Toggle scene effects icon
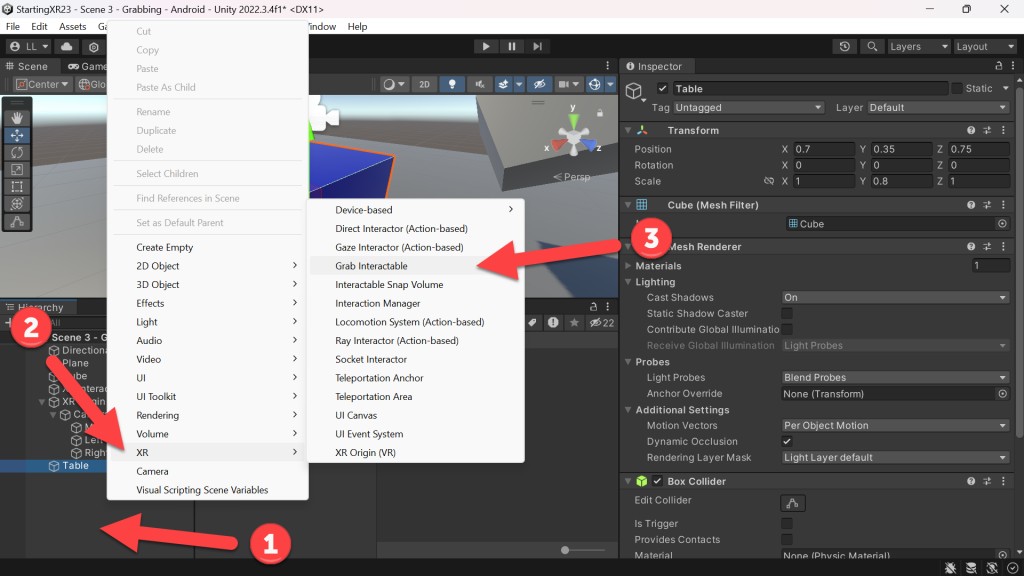This screenshot has height=576, width=1024. point(504,84)
